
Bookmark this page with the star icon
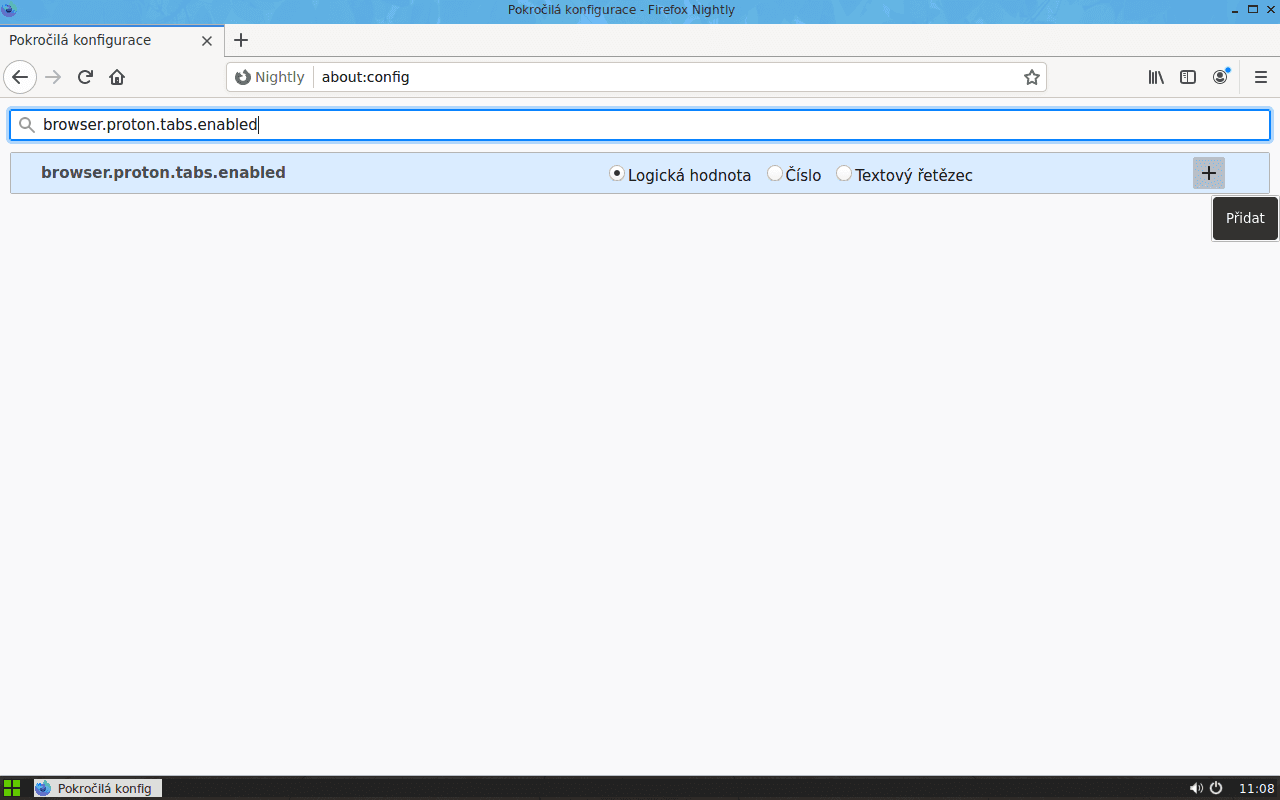pyautogui.click(x=1032, y=77)
